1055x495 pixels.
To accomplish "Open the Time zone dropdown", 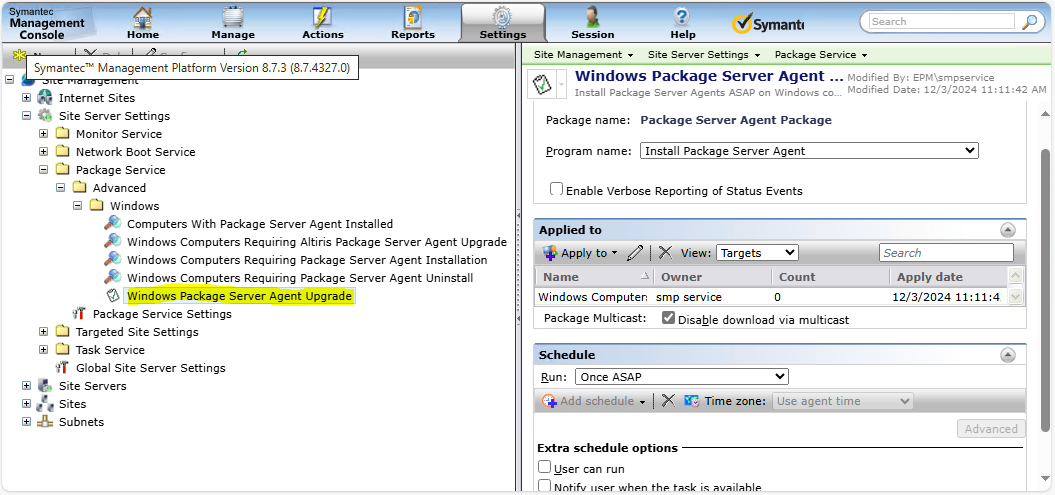I will [x=842, y=401].
